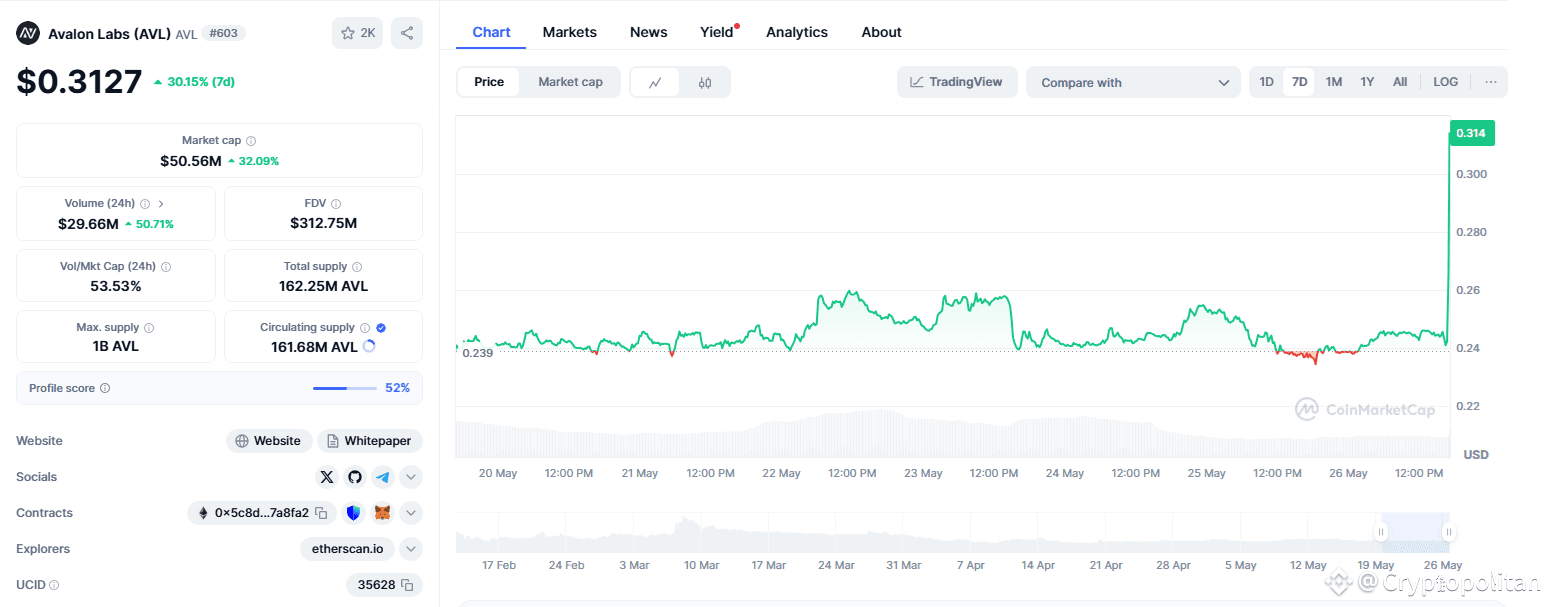Switch to the Markets tab

click(569, 31)
